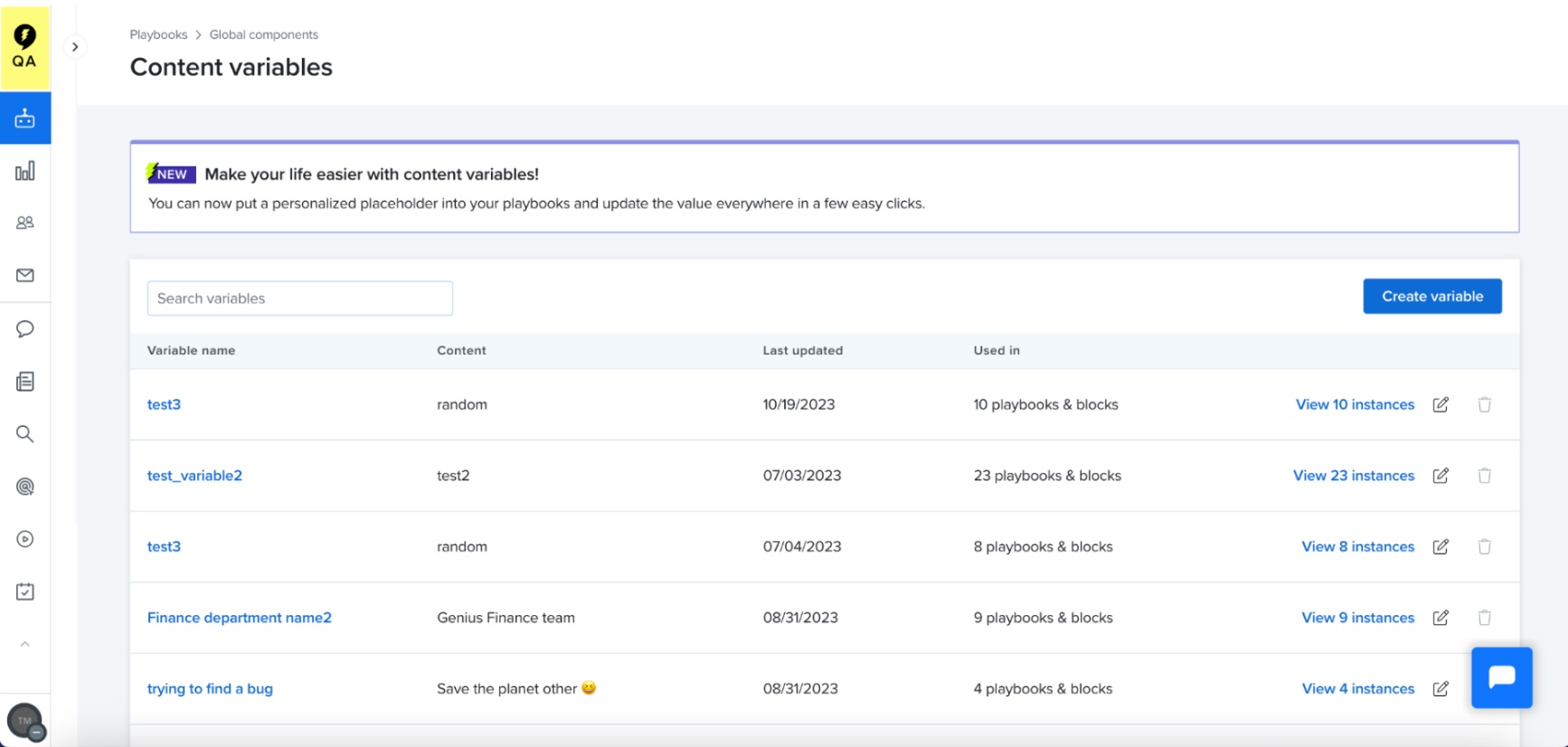
Task: Open the play circle video icon
Action: (25, 539)
